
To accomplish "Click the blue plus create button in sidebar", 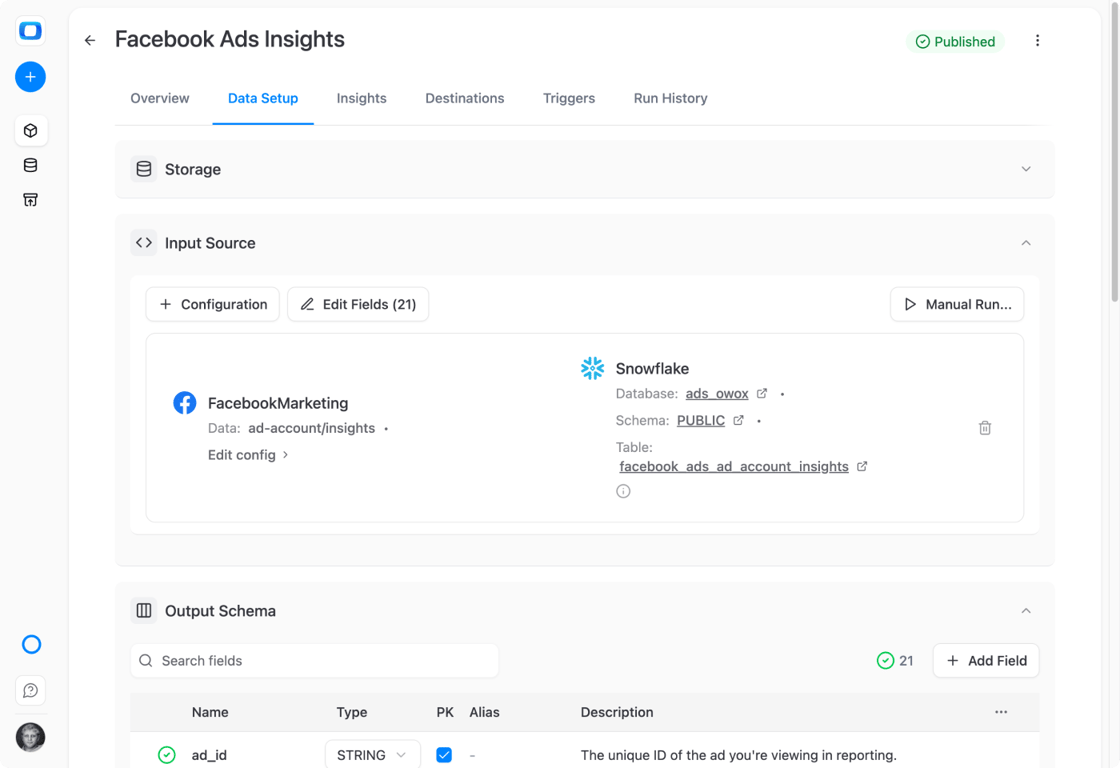I will click(30, 77).
